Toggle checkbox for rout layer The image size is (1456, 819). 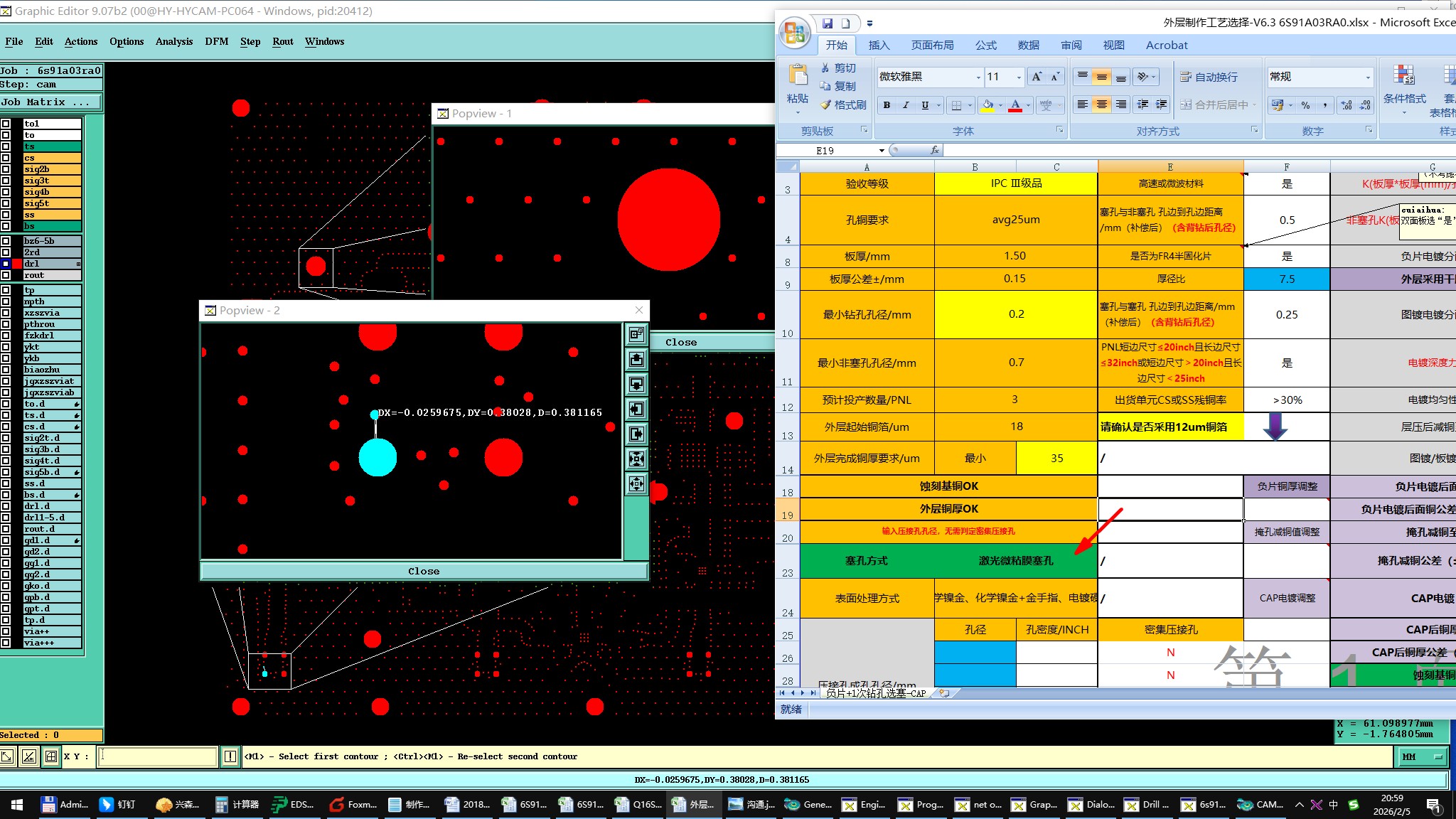click(6, 275)
